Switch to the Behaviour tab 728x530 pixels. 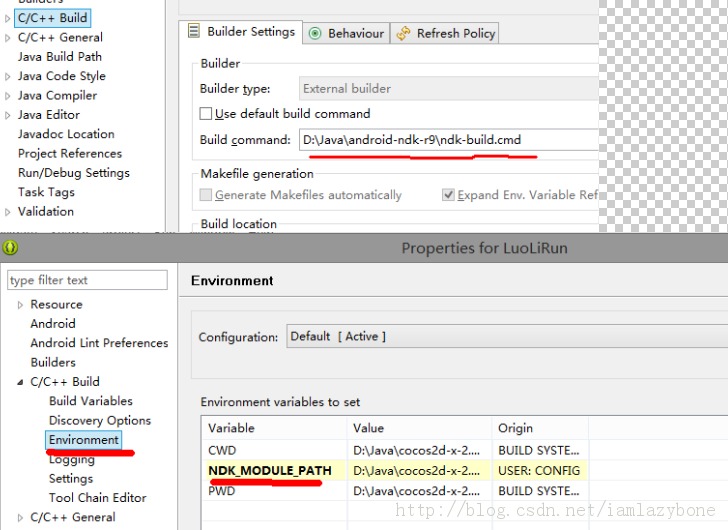click(x=346, y=33)
